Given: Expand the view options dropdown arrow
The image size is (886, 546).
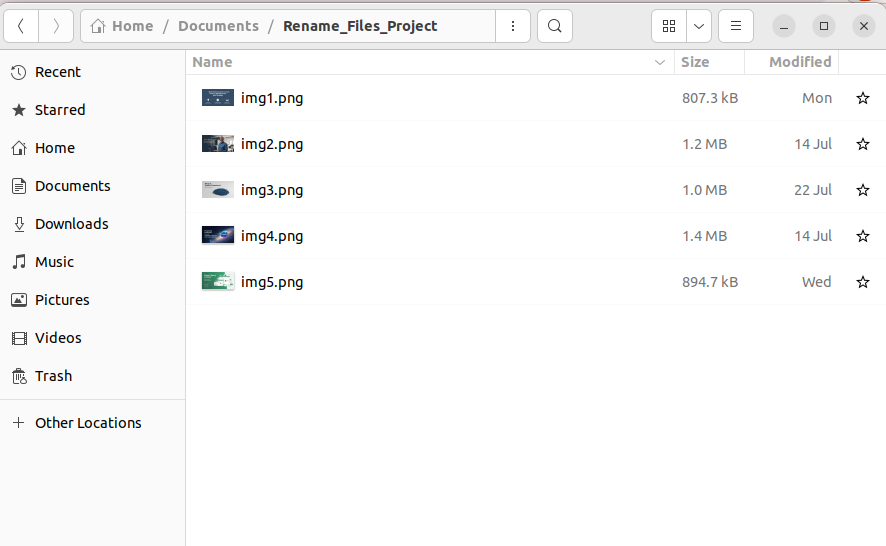Looking at the screenshot, I should tap(699, 26).
